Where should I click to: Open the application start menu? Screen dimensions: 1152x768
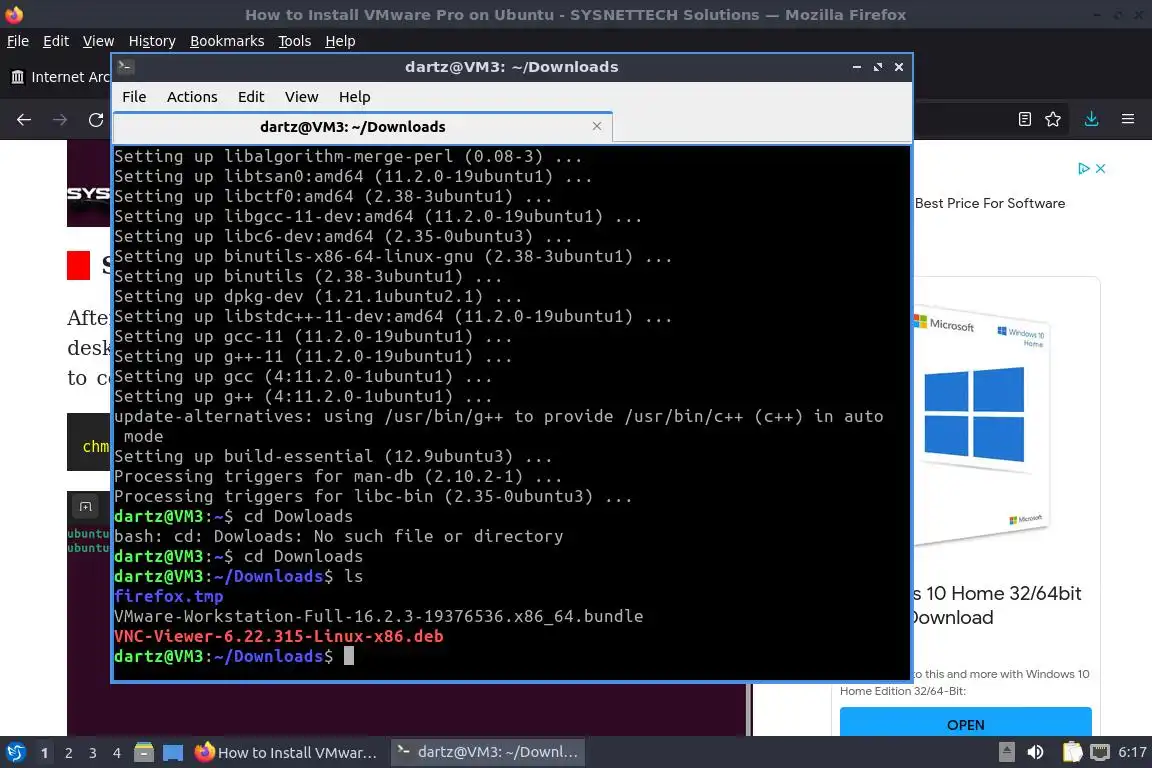point(15,753)
